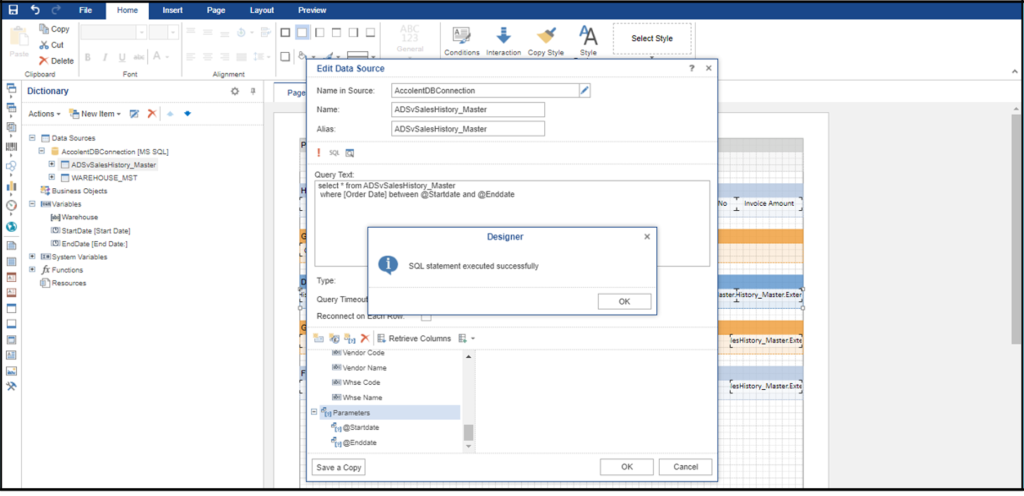This screenshot has width=1024, height=496.
Task: Switch to the Page ribbon tab
Action: point(216,10)
